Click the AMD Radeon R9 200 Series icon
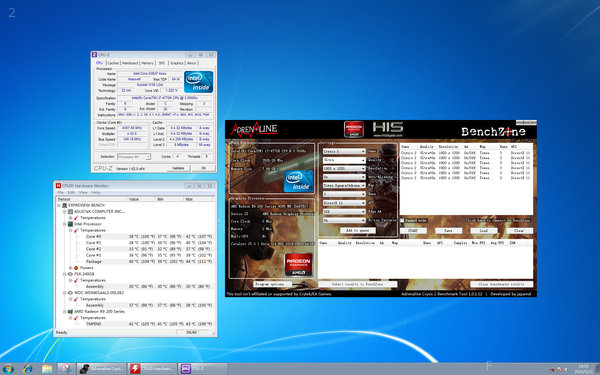The image size is (600, 375). point(70,311)
